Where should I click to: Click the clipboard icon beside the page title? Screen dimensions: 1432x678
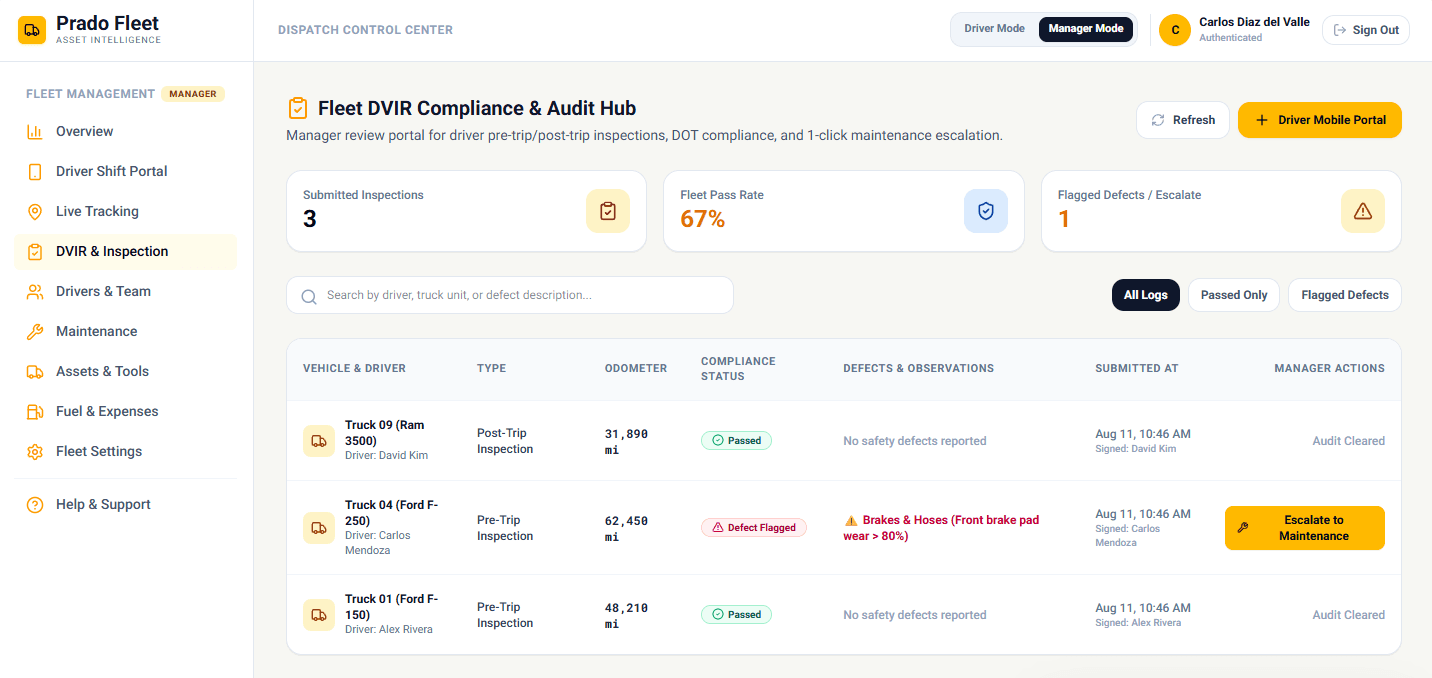click(x=297, y=108)
